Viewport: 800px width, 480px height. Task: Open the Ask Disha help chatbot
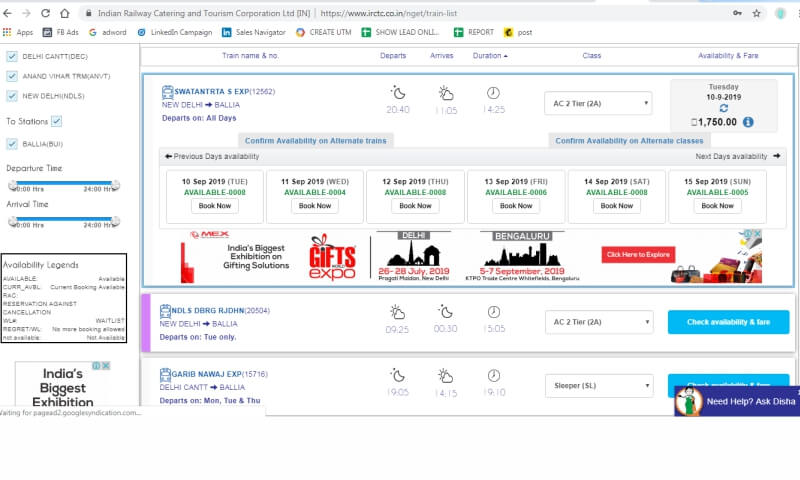[x=737, y=401]
